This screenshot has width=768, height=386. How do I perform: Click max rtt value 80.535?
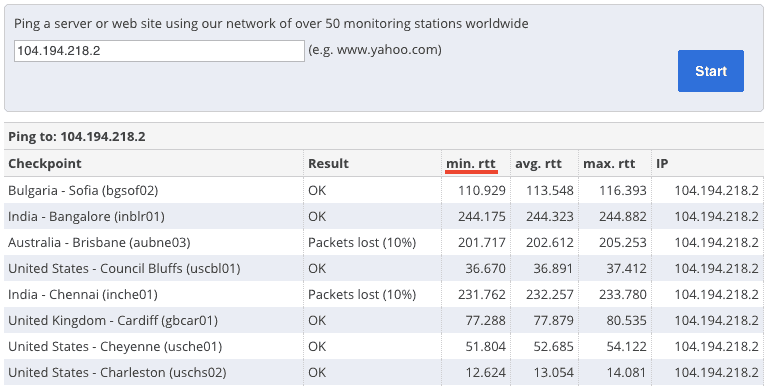tap(626, 320)
